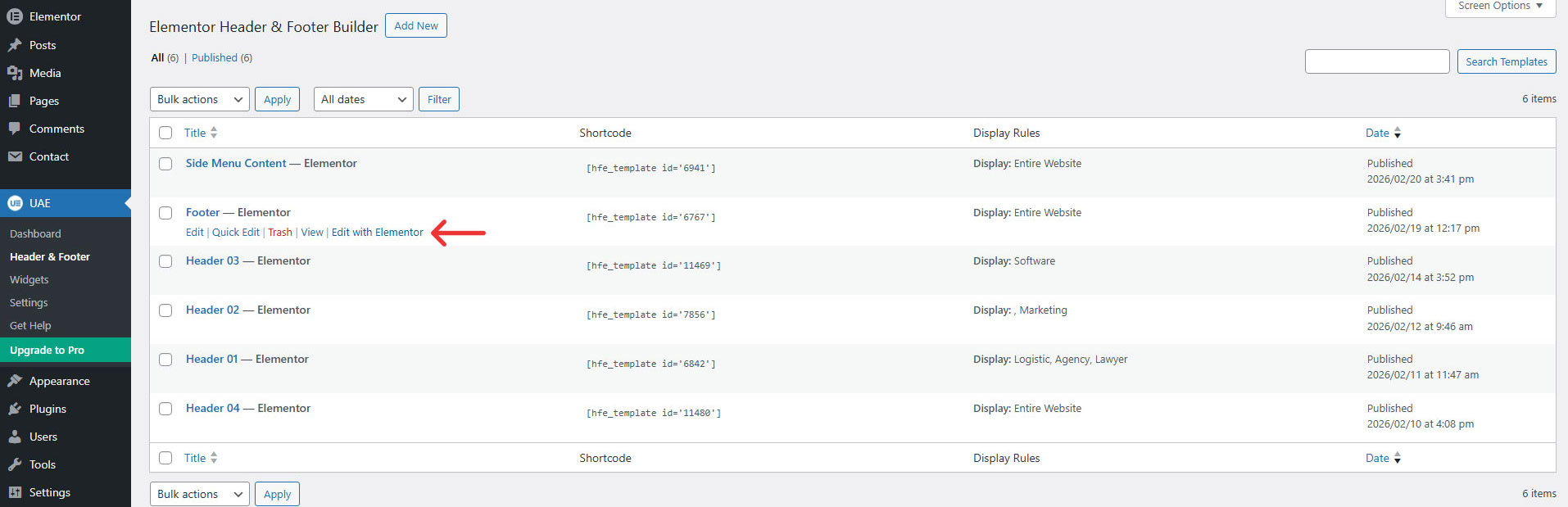Open the All dates filter dropdown

click(363, 99)
